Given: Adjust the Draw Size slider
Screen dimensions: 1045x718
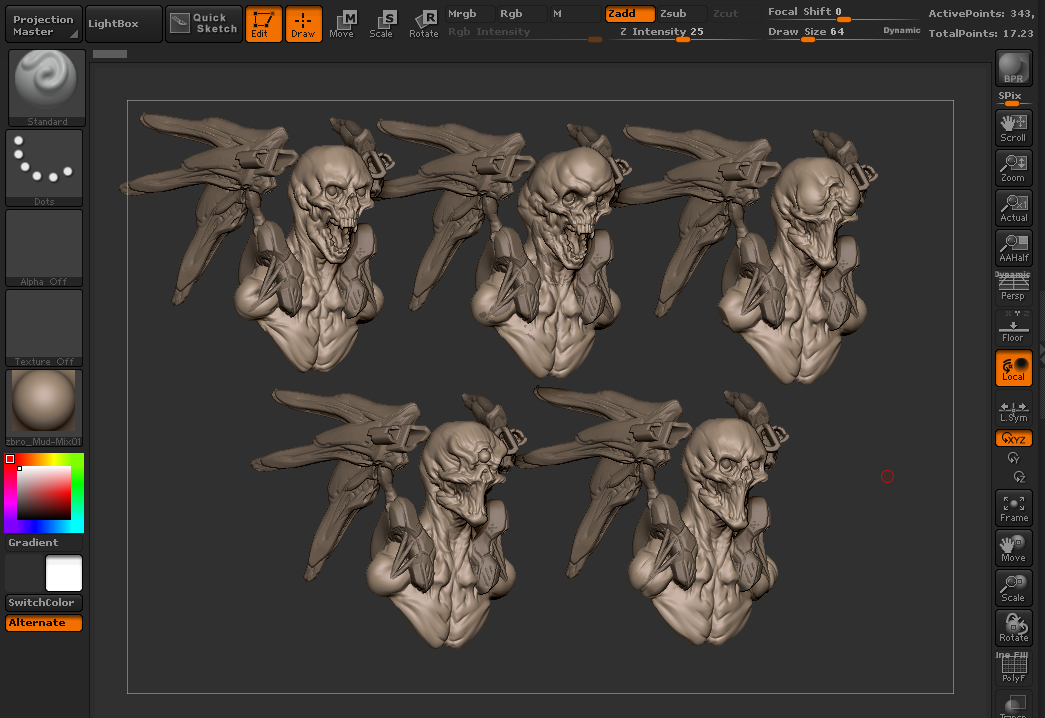Looking at the screenshot, I should tap(821, 33).
